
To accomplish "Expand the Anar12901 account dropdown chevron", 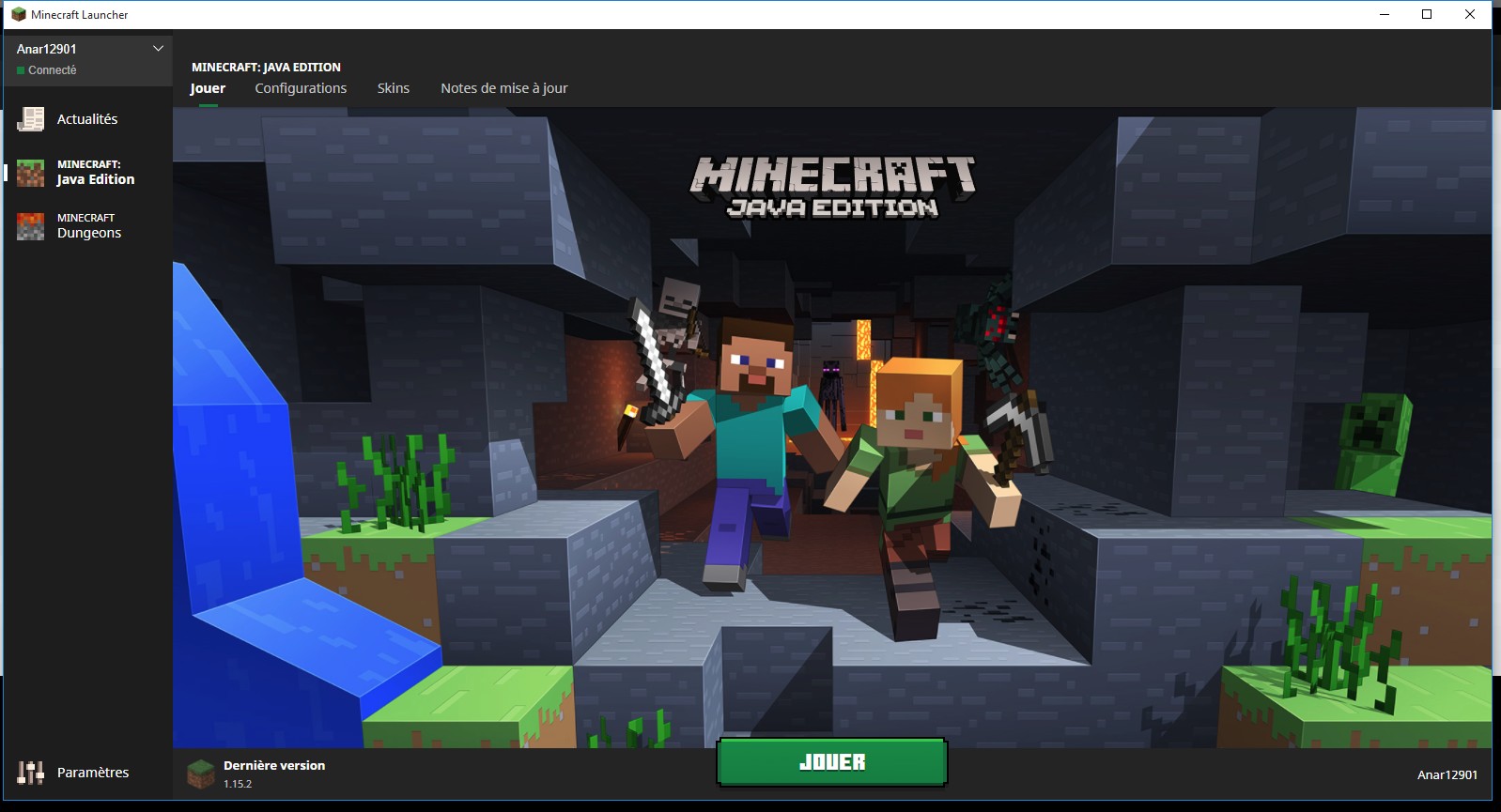I will tap(158, 49).
